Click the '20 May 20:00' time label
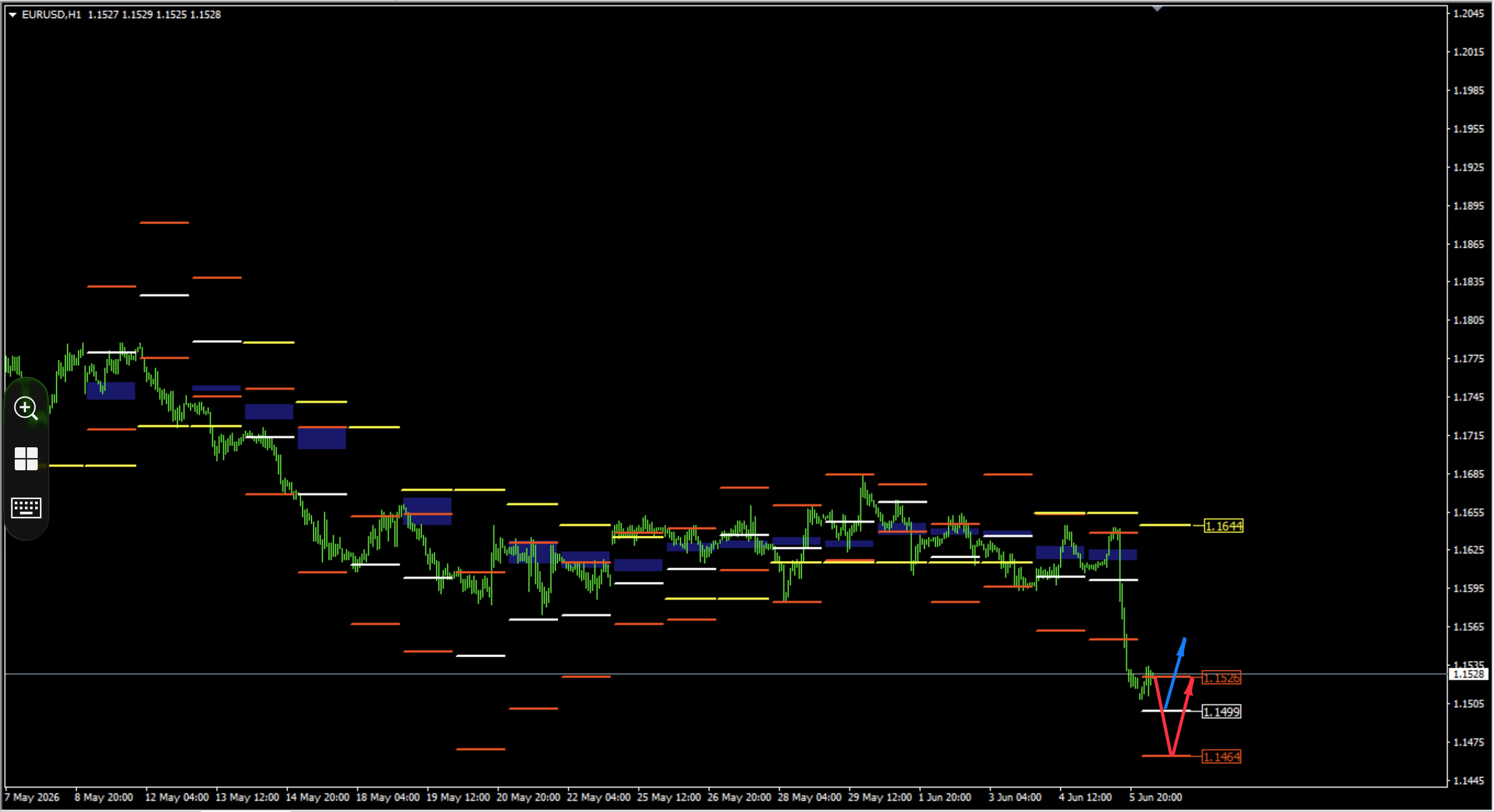The width and height of the screenshot is (1494, 812). 528,797
